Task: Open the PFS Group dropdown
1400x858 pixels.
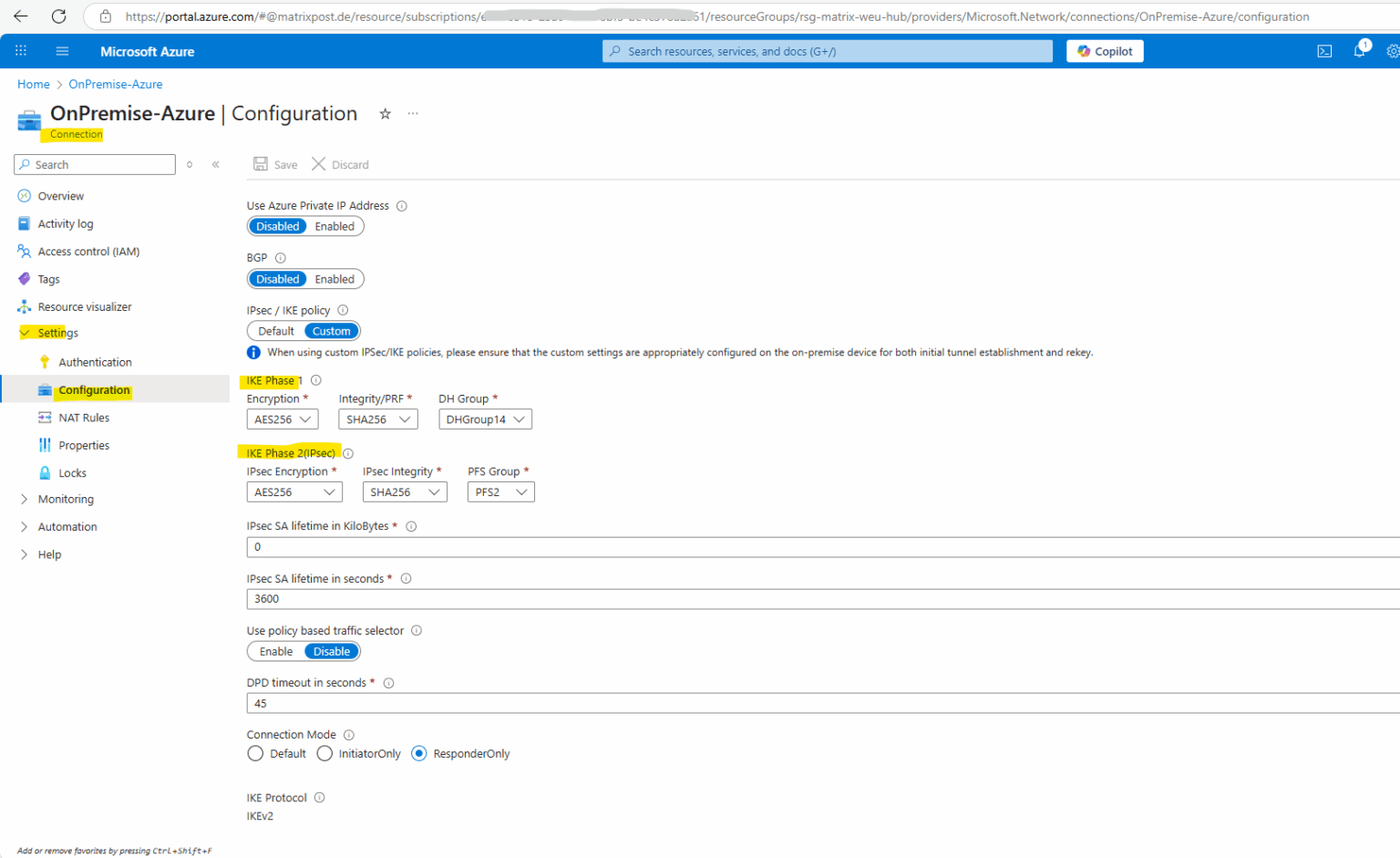Action: pos(500,491)
